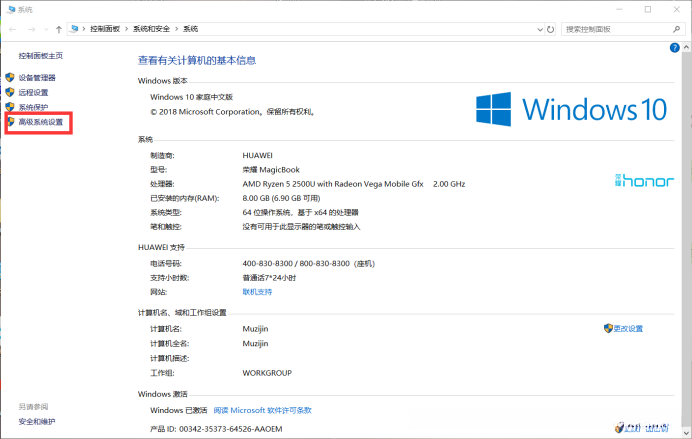
Task: Open 联机支持 website link
Action: (257, 292)
